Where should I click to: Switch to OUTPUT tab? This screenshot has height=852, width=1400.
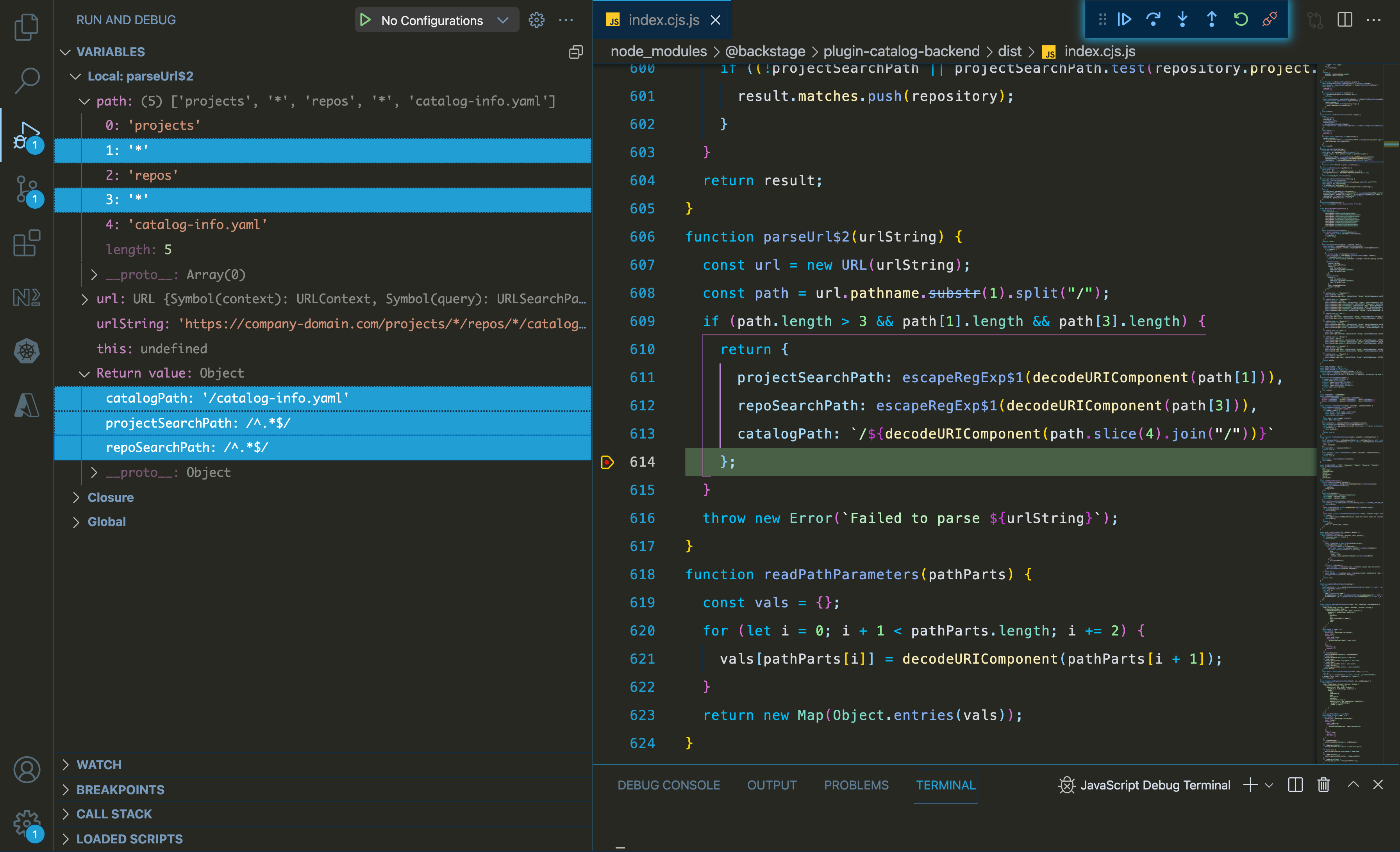click(771, 785)
